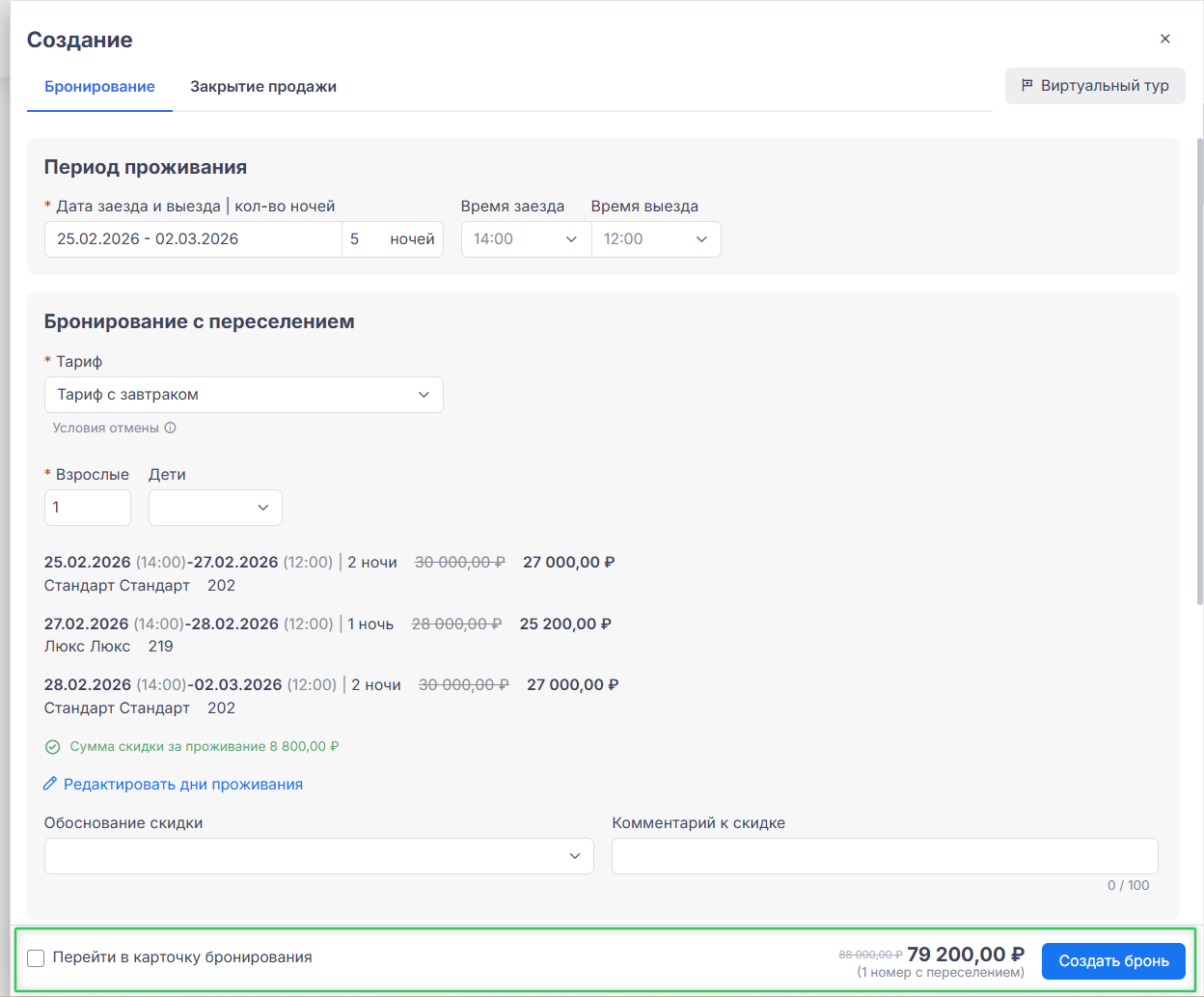
Task: Click the green checkmark discount icon
Action: (53, 747)
